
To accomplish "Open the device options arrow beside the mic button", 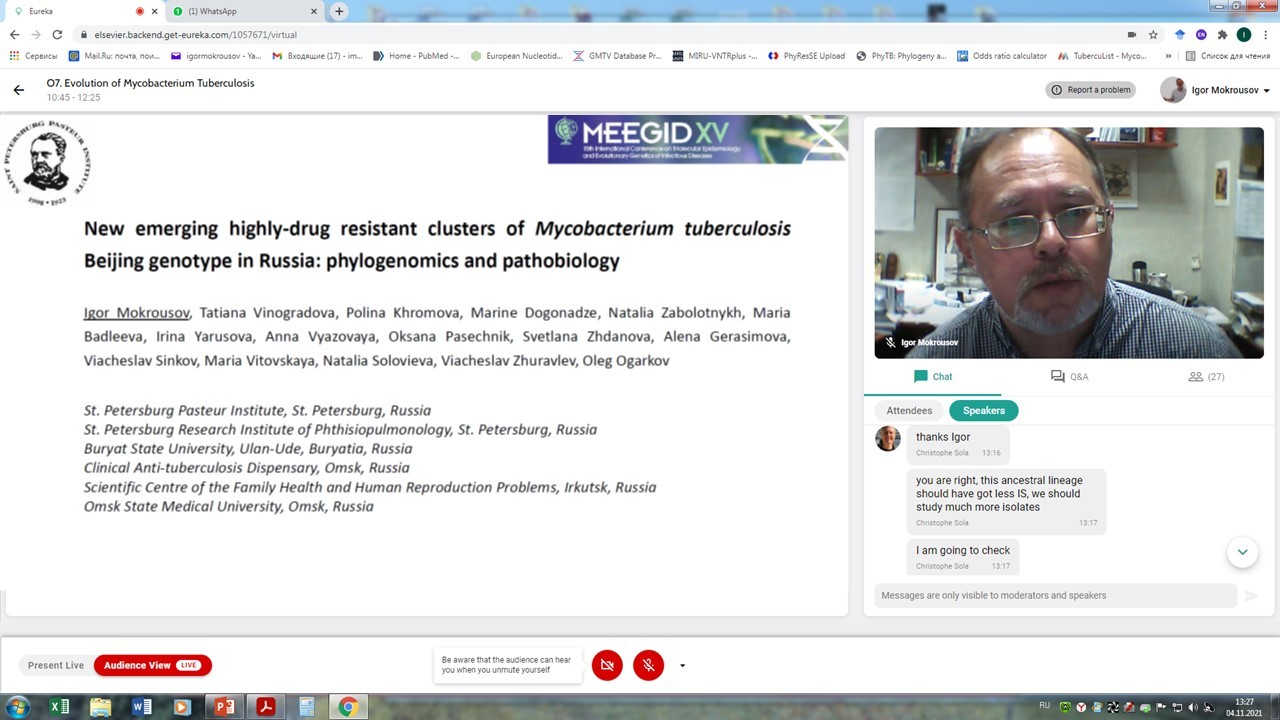I will click(682, 666).
